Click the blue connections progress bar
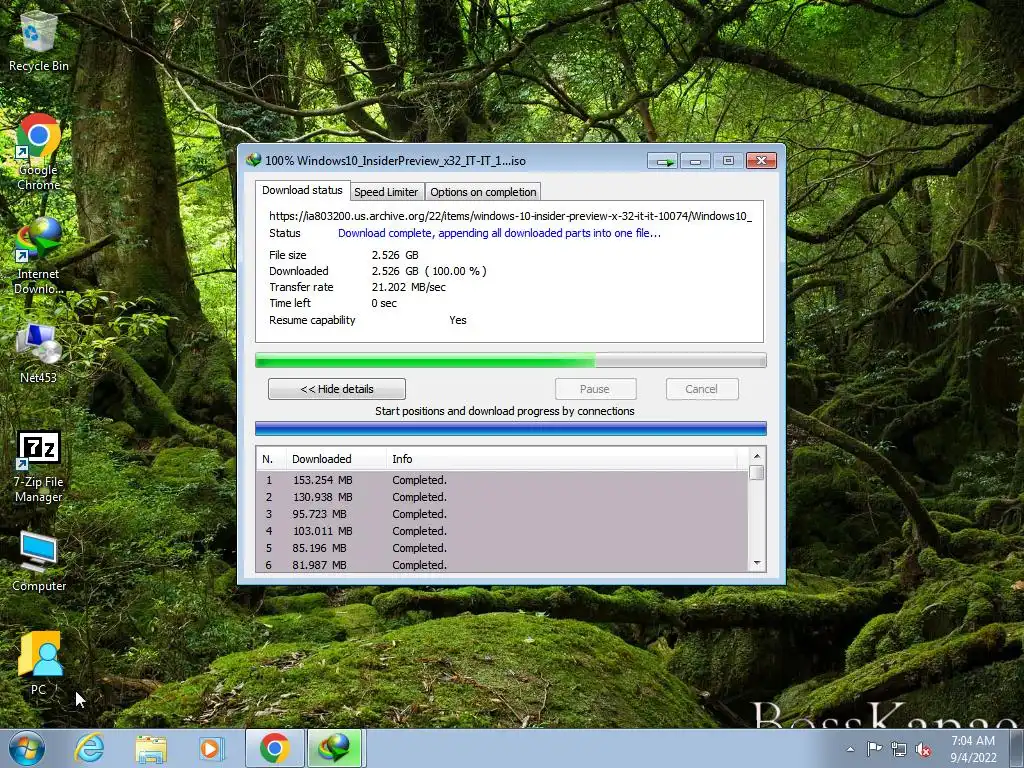This screenshot has width=1024, height=768. pos(511,429)
